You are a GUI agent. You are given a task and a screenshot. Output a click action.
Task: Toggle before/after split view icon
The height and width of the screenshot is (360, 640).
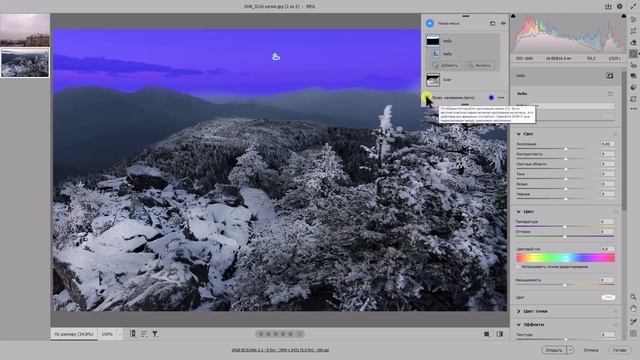pos(500,334)
